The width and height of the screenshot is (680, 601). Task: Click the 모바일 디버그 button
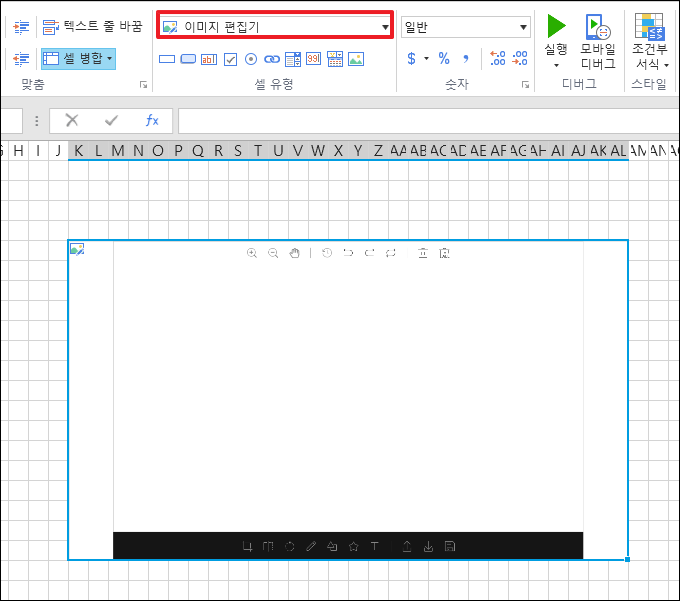tap(598, 42)
